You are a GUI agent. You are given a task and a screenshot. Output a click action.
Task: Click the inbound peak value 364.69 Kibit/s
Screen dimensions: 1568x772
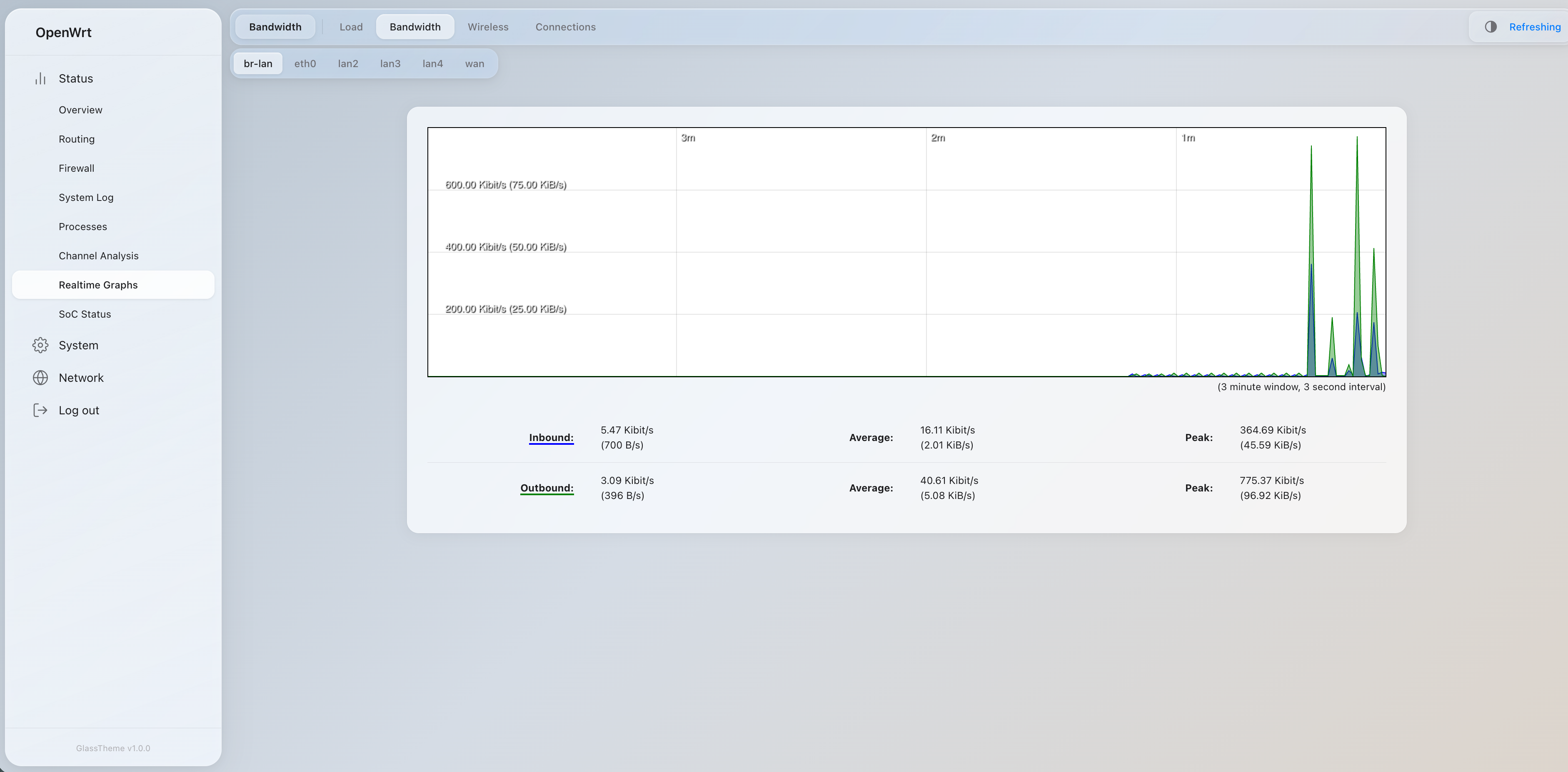(x=1273, y=430)
